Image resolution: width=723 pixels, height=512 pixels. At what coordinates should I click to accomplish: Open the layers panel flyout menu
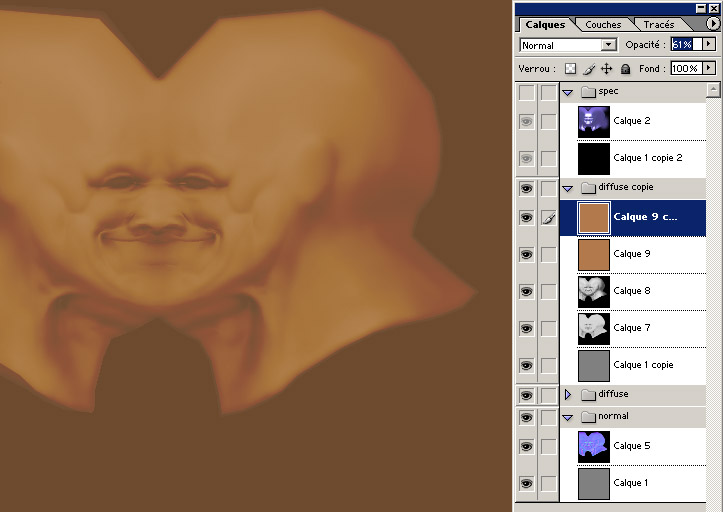coord(712,23)
